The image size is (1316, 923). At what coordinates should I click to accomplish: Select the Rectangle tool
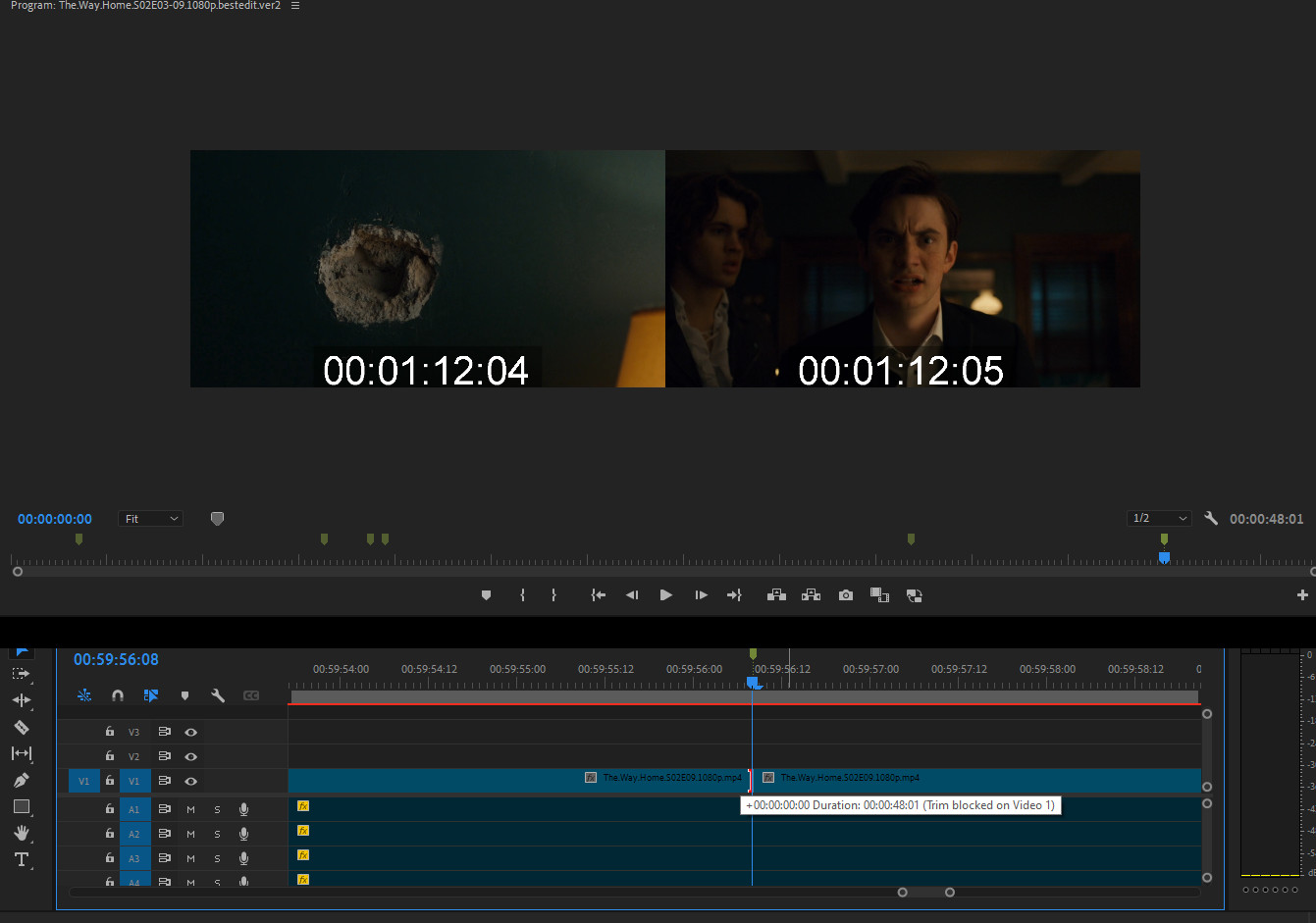coord(21,806)
